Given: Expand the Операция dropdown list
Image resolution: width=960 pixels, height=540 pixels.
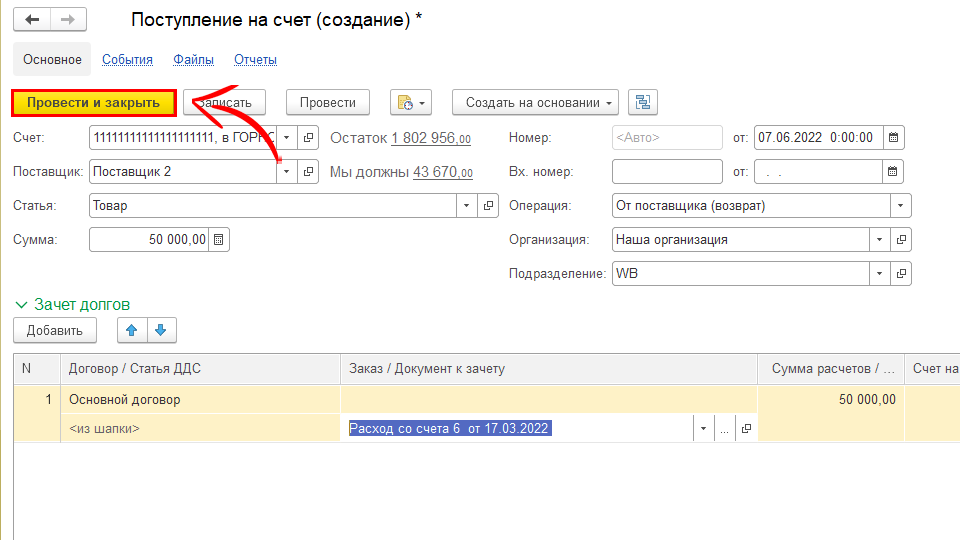Looking at the screenshot, I should coord(901,206).
